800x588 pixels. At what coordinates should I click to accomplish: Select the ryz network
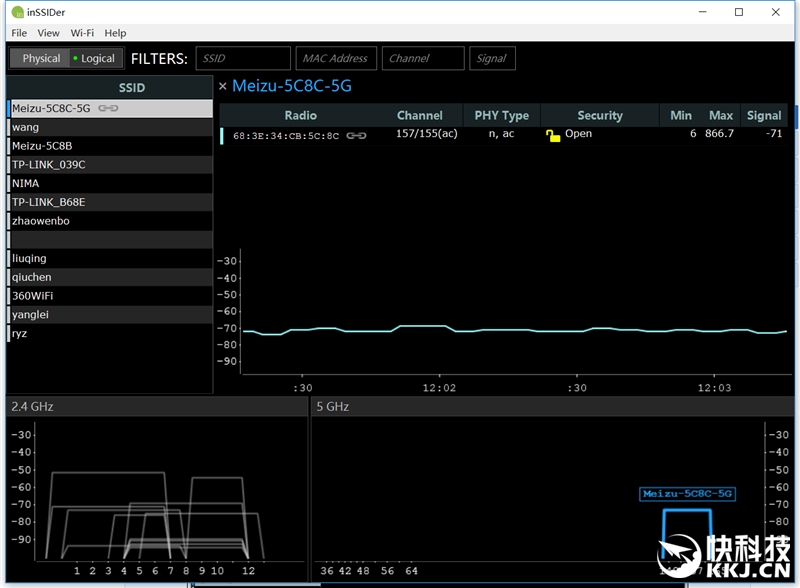click(110, 333)
